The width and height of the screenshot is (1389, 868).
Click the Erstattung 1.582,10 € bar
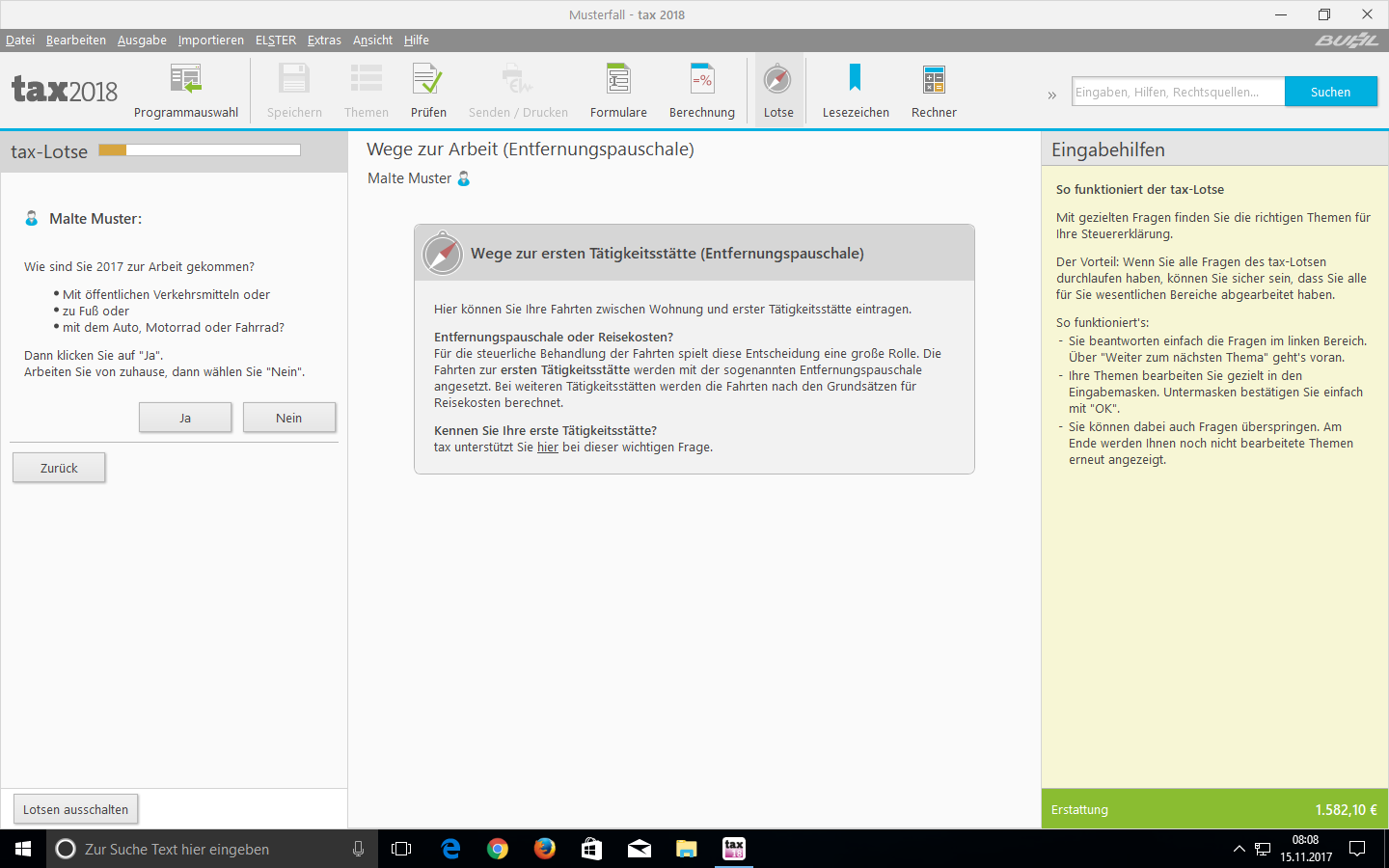coord(1214,809)
